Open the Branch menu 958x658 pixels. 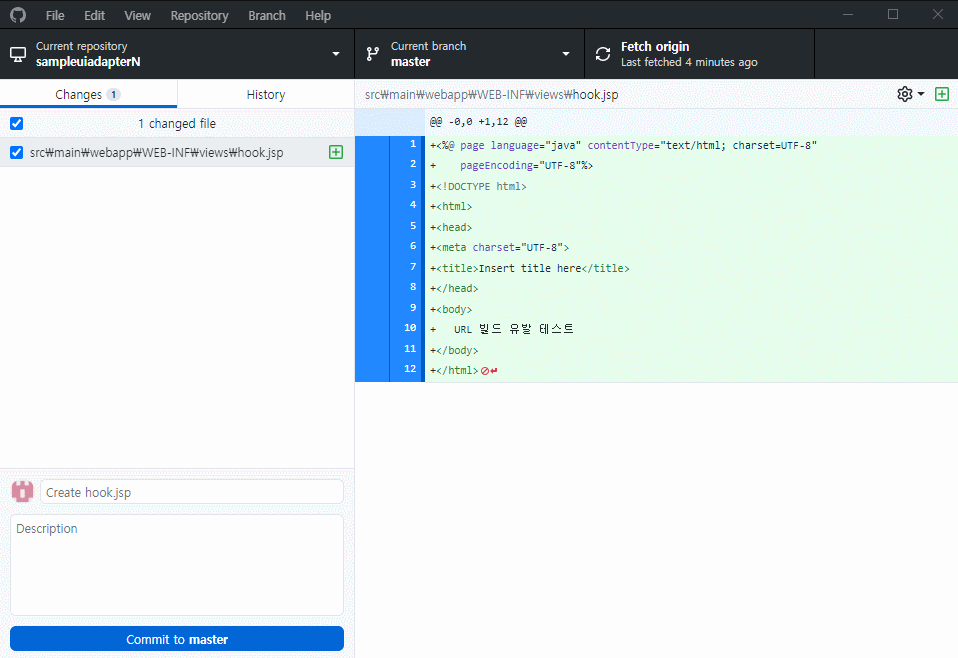(x=266, y=15)
